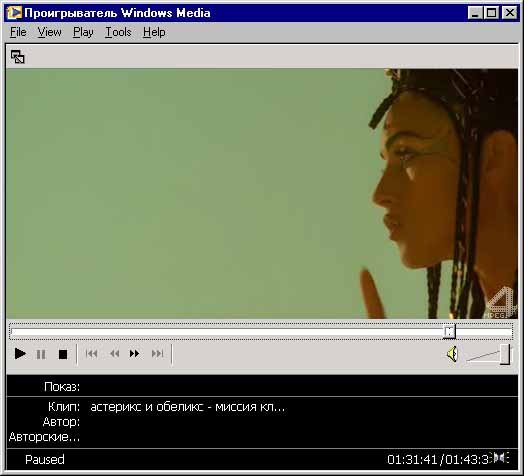The width and height of the screenshot is (524, 476).
Task: Click the volume slider handle
Action: 505,354
